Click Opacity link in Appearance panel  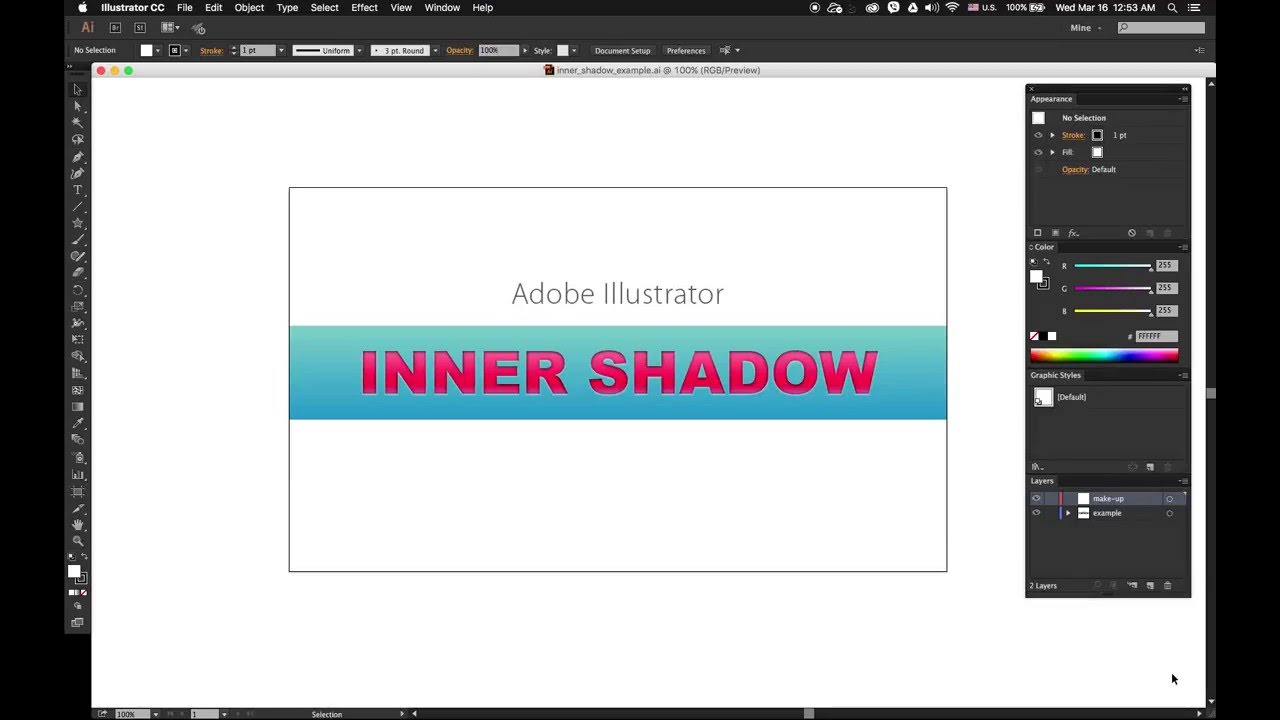click(x=1075, y=169)
